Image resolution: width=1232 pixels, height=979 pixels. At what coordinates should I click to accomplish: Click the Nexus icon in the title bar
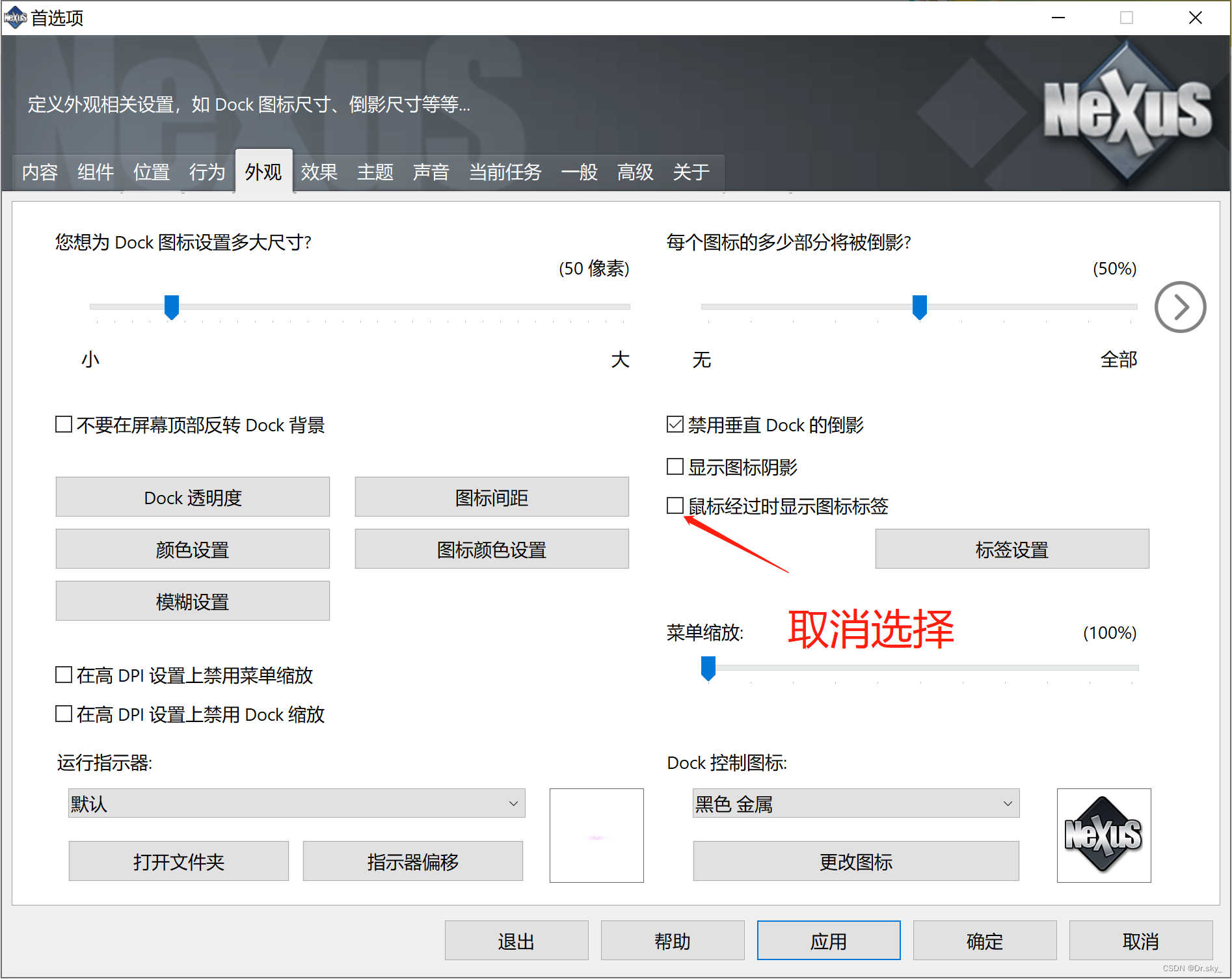(x=15, y=18)
